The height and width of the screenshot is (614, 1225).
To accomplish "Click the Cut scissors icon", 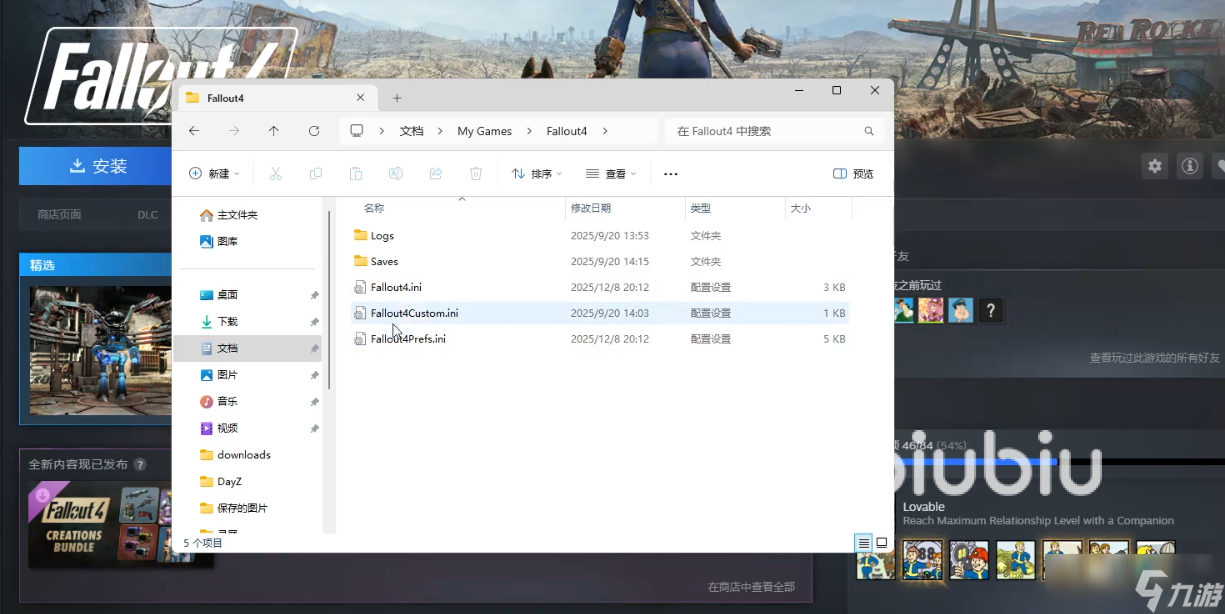I will click(x=276, y=174).
